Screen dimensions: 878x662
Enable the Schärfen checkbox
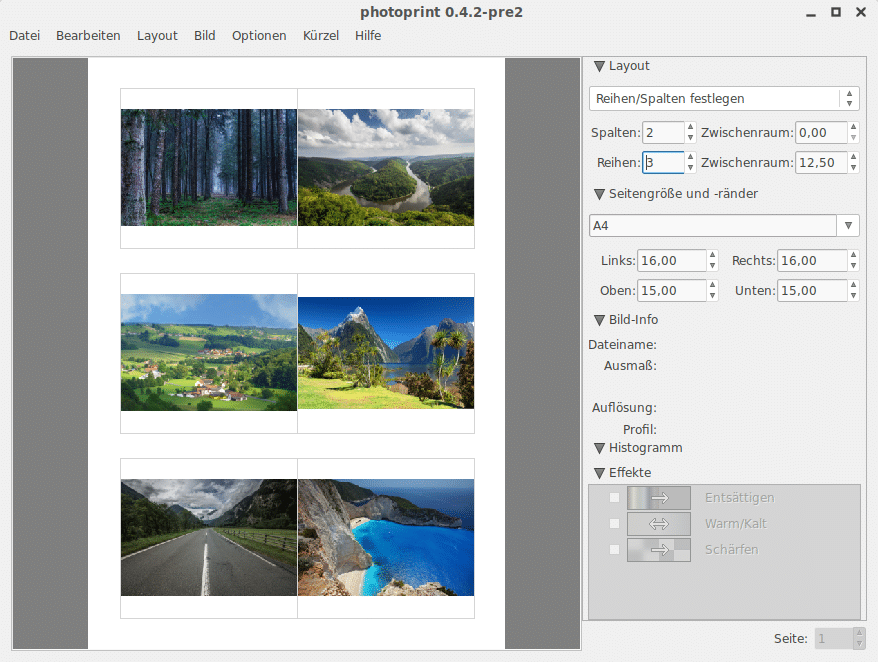(614, 549)
